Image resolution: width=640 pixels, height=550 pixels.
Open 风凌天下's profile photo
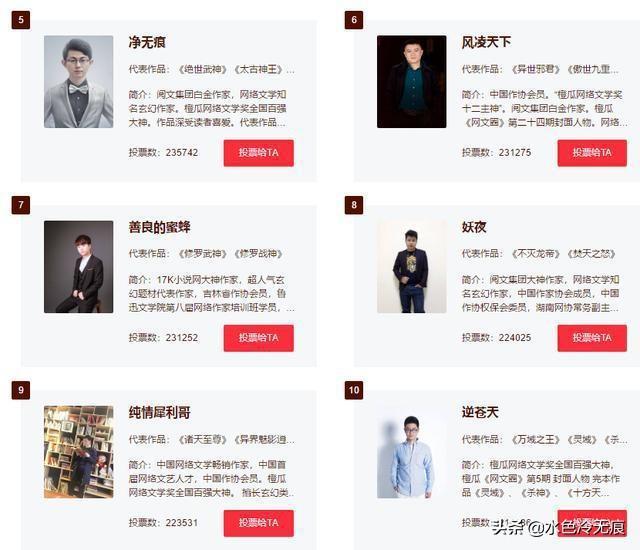click(411, 82)
